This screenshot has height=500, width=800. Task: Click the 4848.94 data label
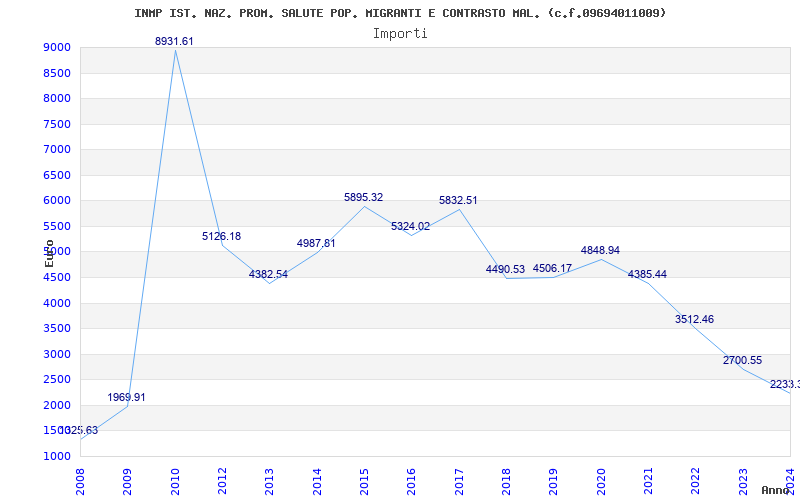click(600, 251)
